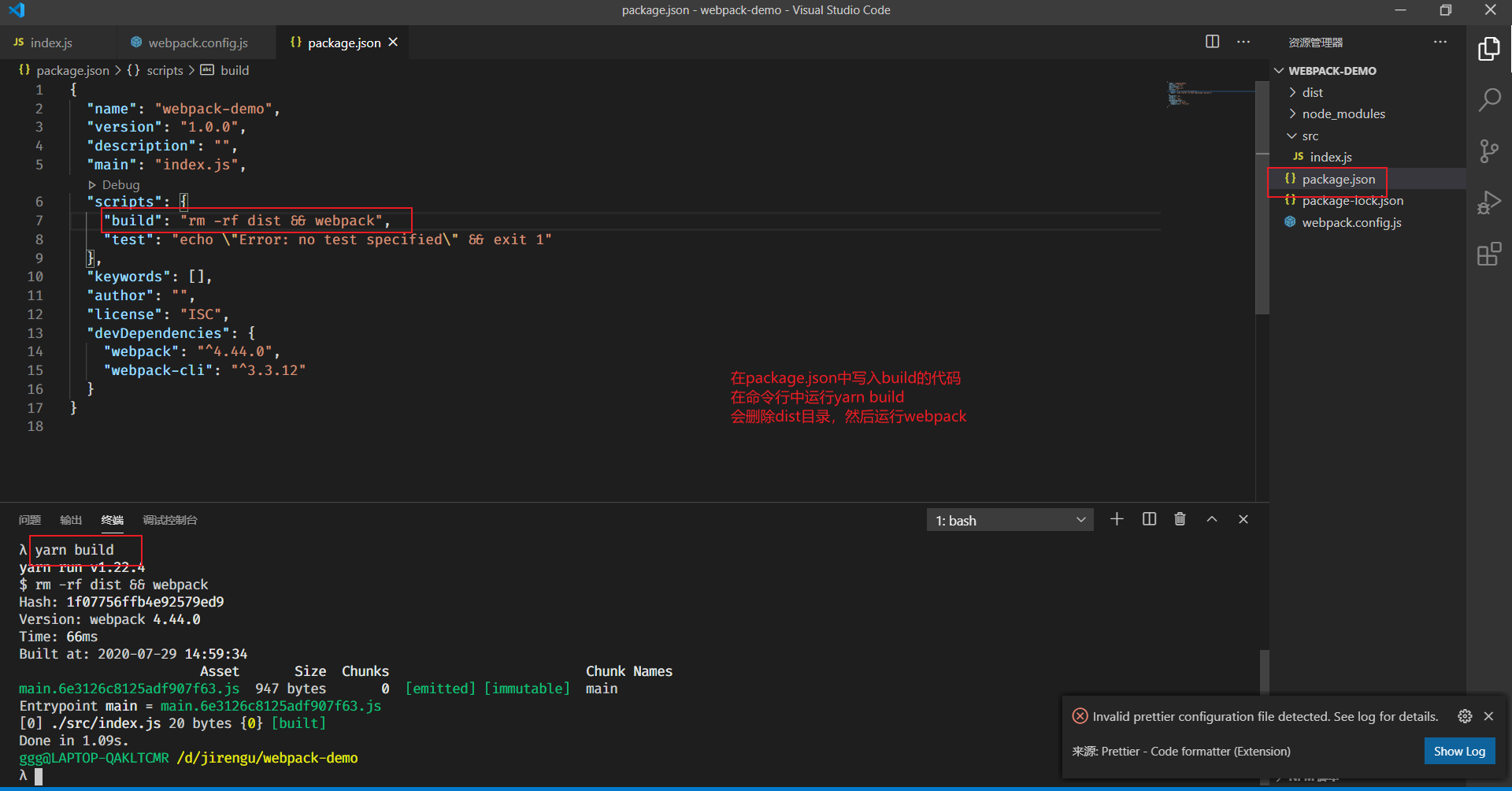
Task: Focus the terminal prompt cursor
Action: point(38,776)
